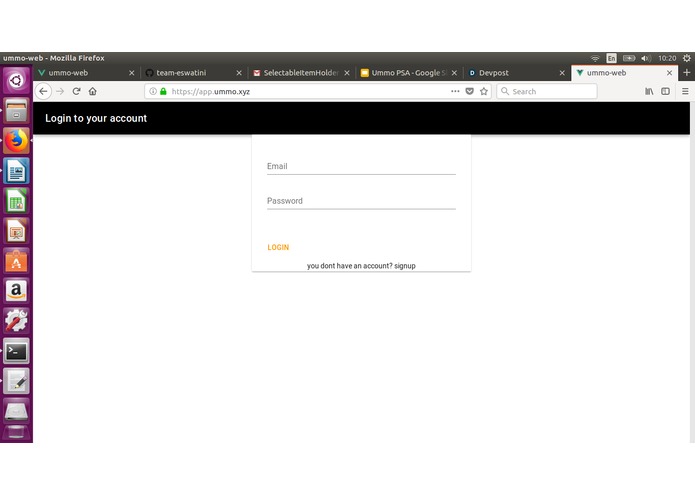
Task: Click the forward navigation arrow
Action: click(x=60, y=91)
